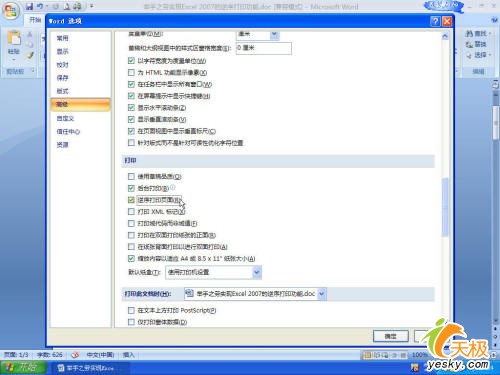Click previous page arrow on Word vertical scrollbar

495,329
